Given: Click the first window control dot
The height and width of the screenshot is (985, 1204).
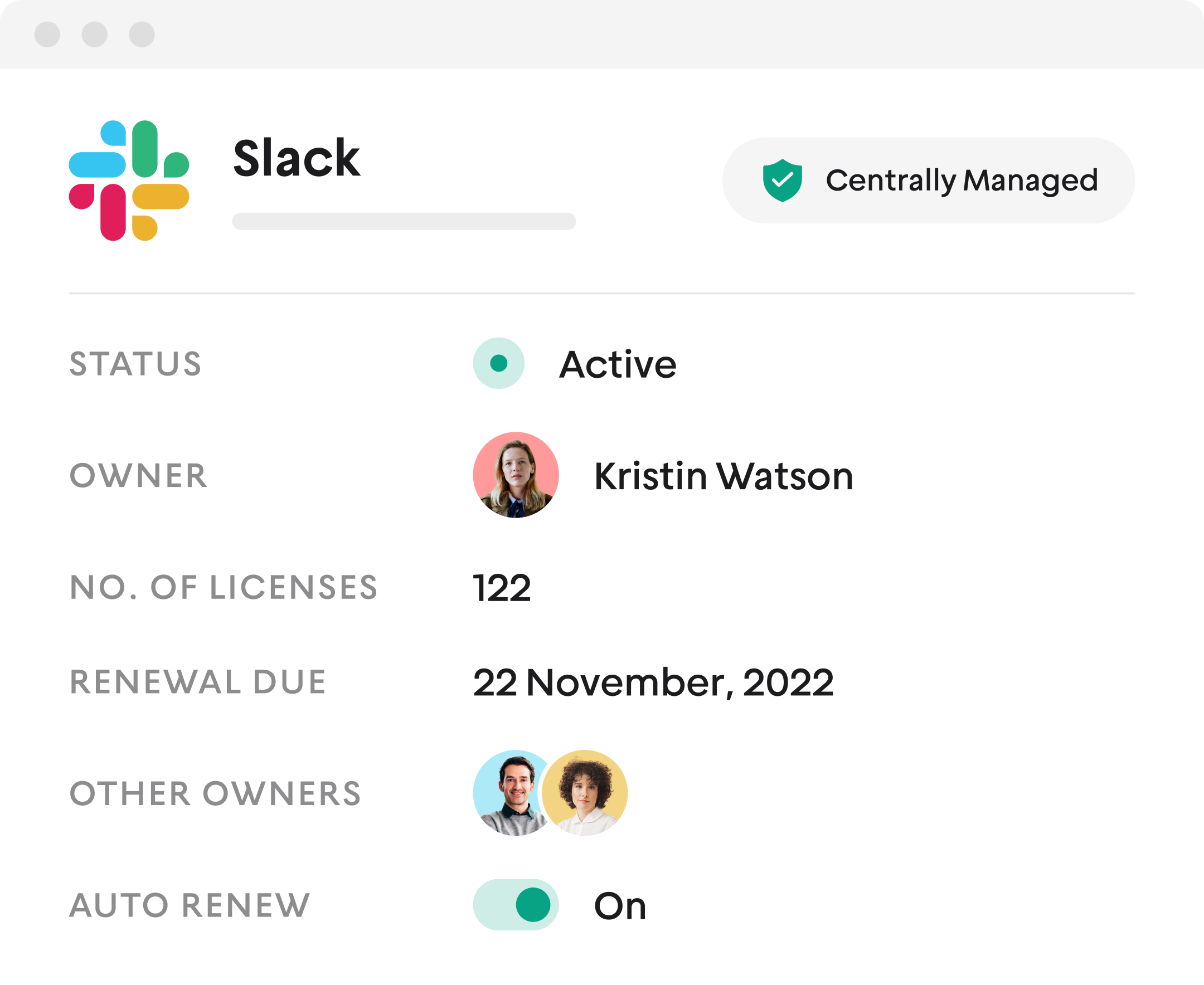Looking at the screenshot, I should click(47, 35).
